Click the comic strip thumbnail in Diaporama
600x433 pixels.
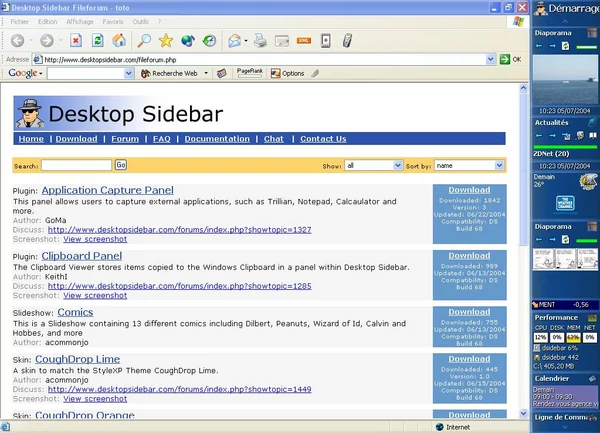565,259
